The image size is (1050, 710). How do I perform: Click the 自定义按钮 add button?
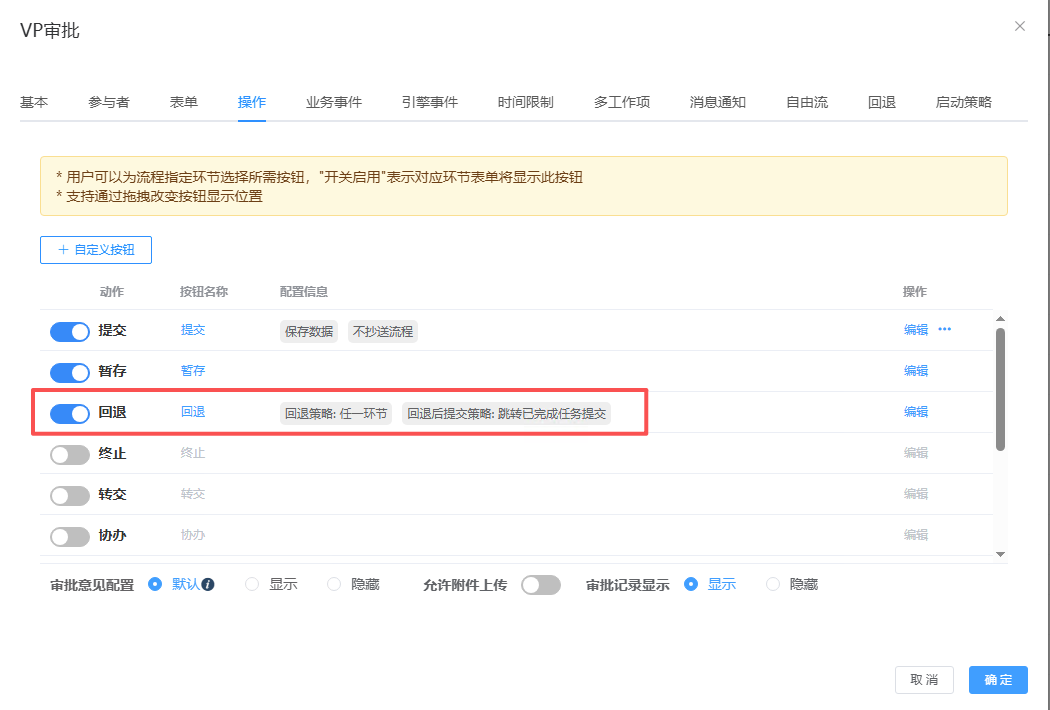96,250
